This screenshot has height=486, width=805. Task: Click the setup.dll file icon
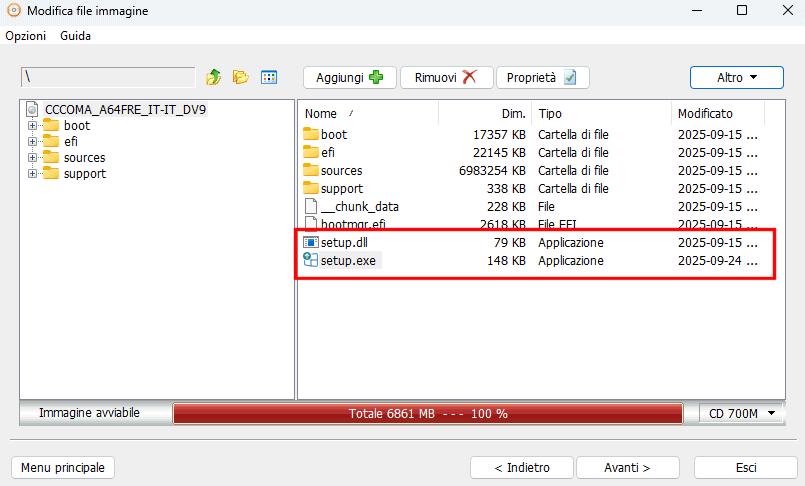(x=311, y=242)
